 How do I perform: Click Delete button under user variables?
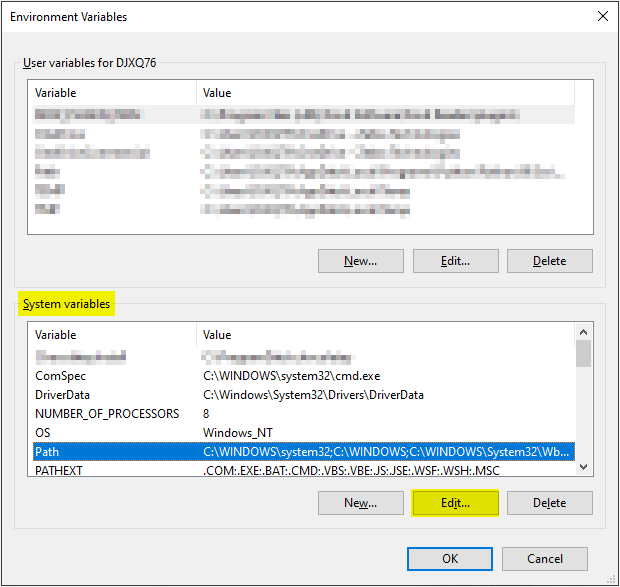(x=549, y=261)
